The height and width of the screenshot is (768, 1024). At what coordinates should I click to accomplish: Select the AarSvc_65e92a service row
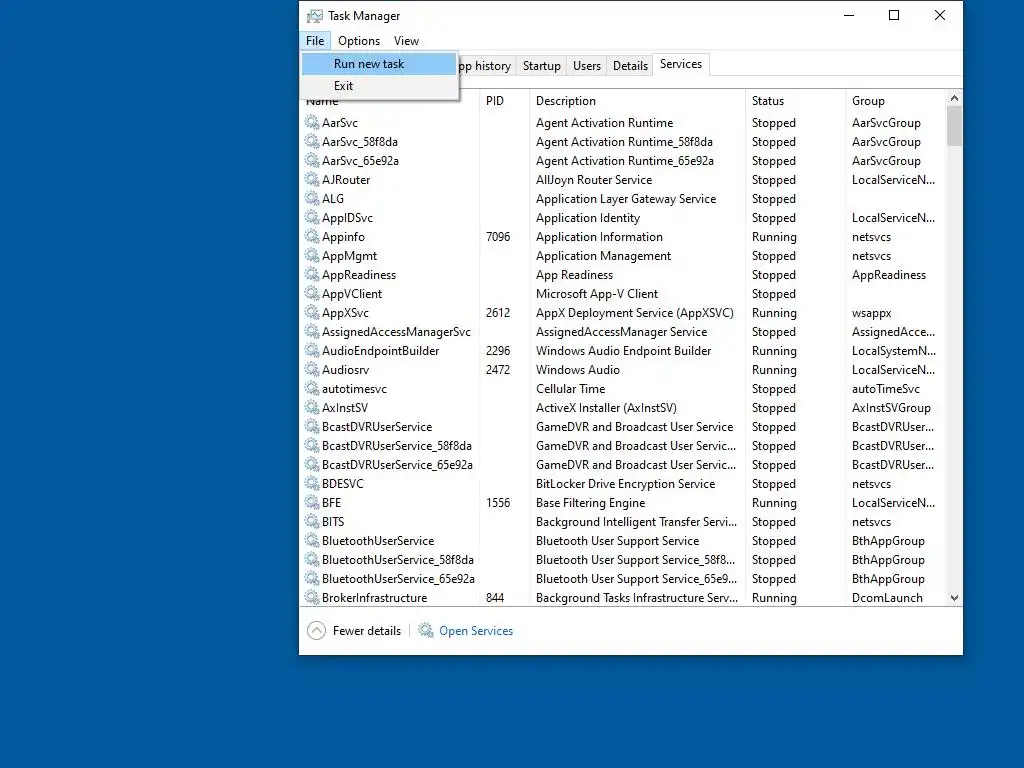[x=624, y=161]
